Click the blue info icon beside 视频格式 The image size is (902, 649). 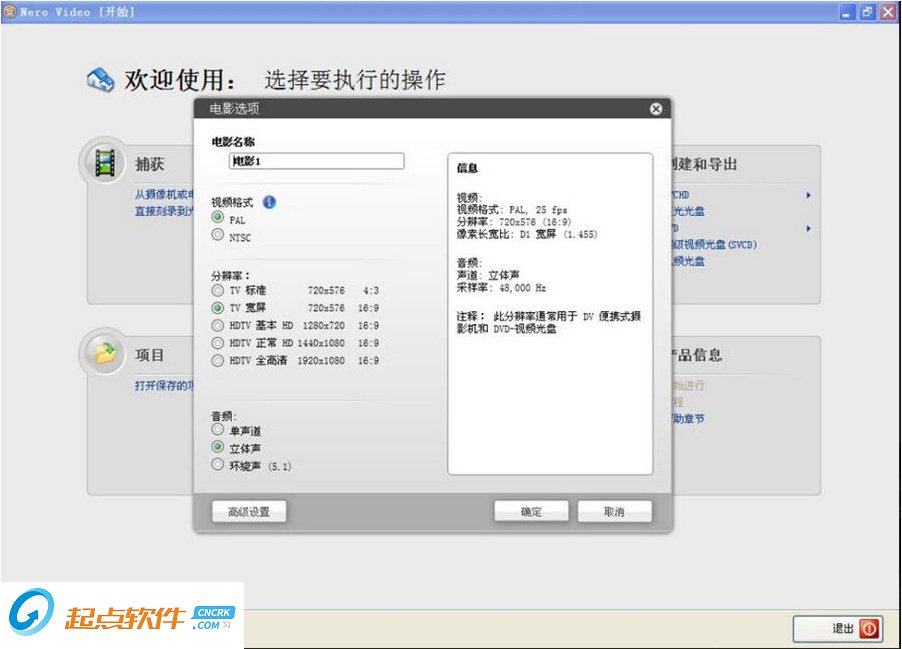pyautogui.click(x=268, y=201)
